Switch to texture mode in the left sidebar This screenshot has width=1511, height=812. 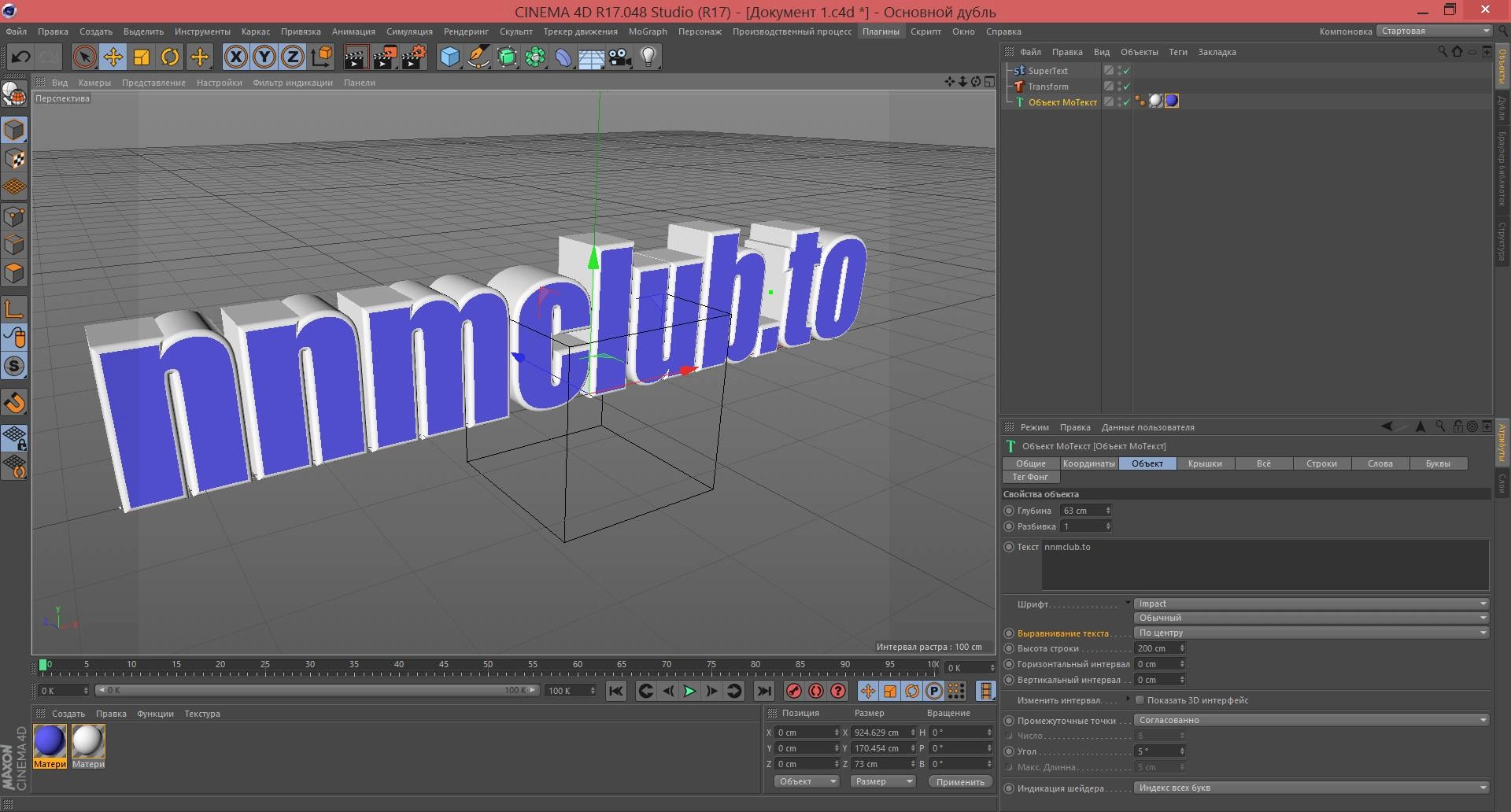14,158
